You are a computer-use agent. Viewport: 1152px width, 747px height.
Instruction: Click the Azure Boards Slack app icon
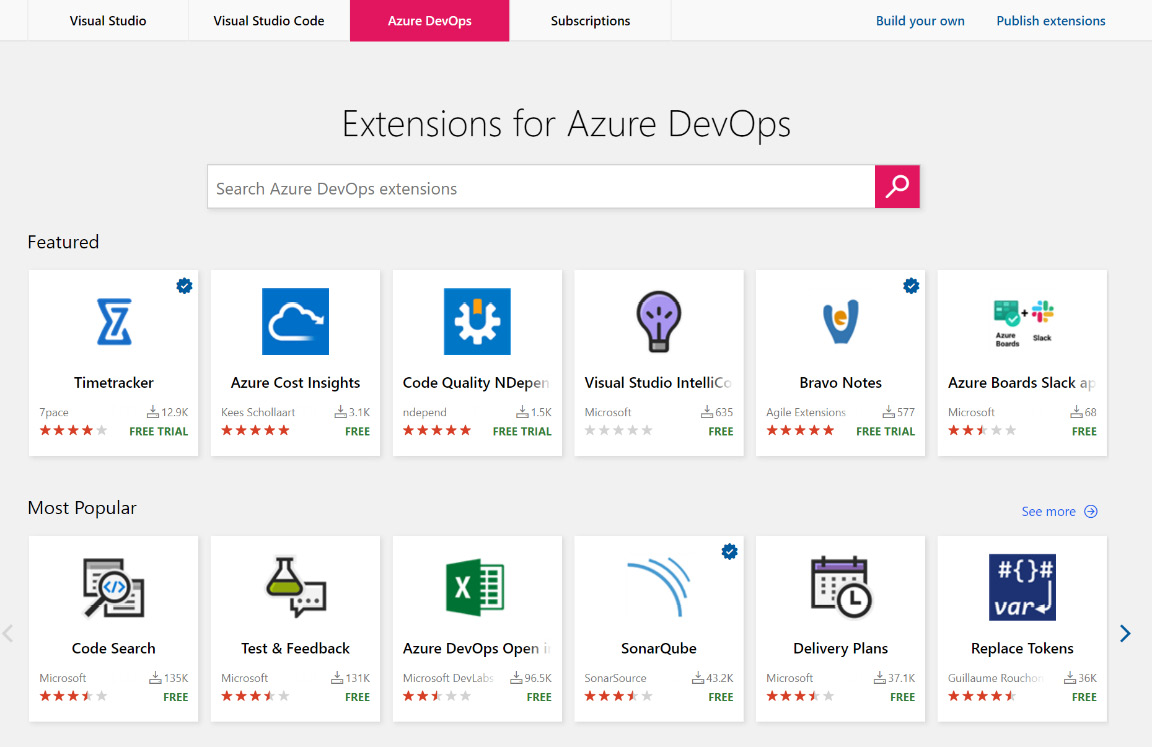click(x=1022, y=322)
